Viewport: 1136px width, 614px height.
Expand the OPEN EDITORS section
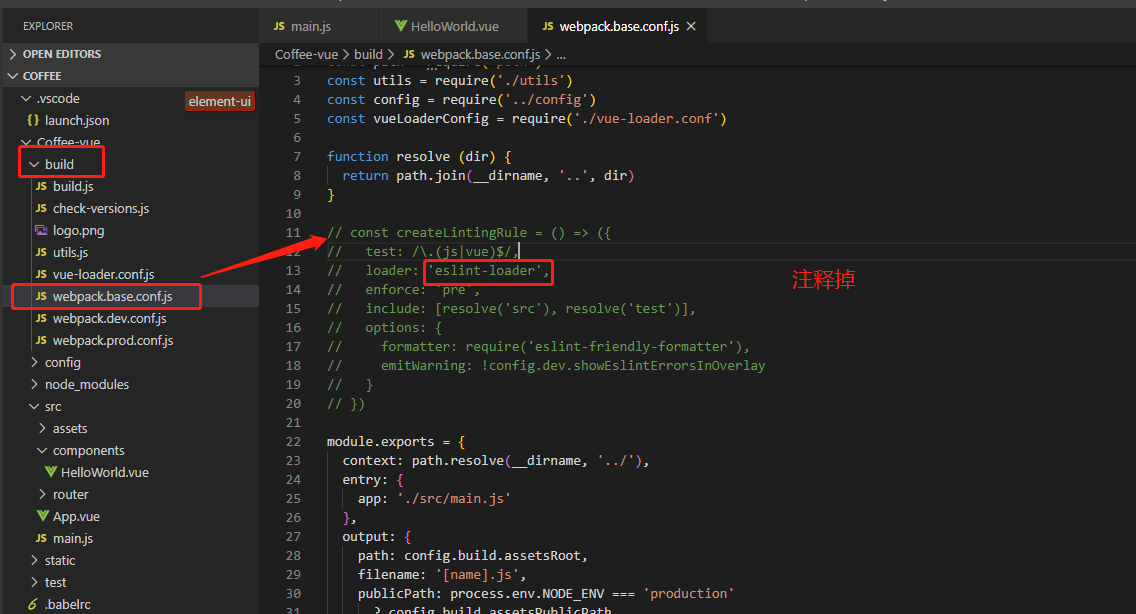pyautogui.click(x=13, y=54)
